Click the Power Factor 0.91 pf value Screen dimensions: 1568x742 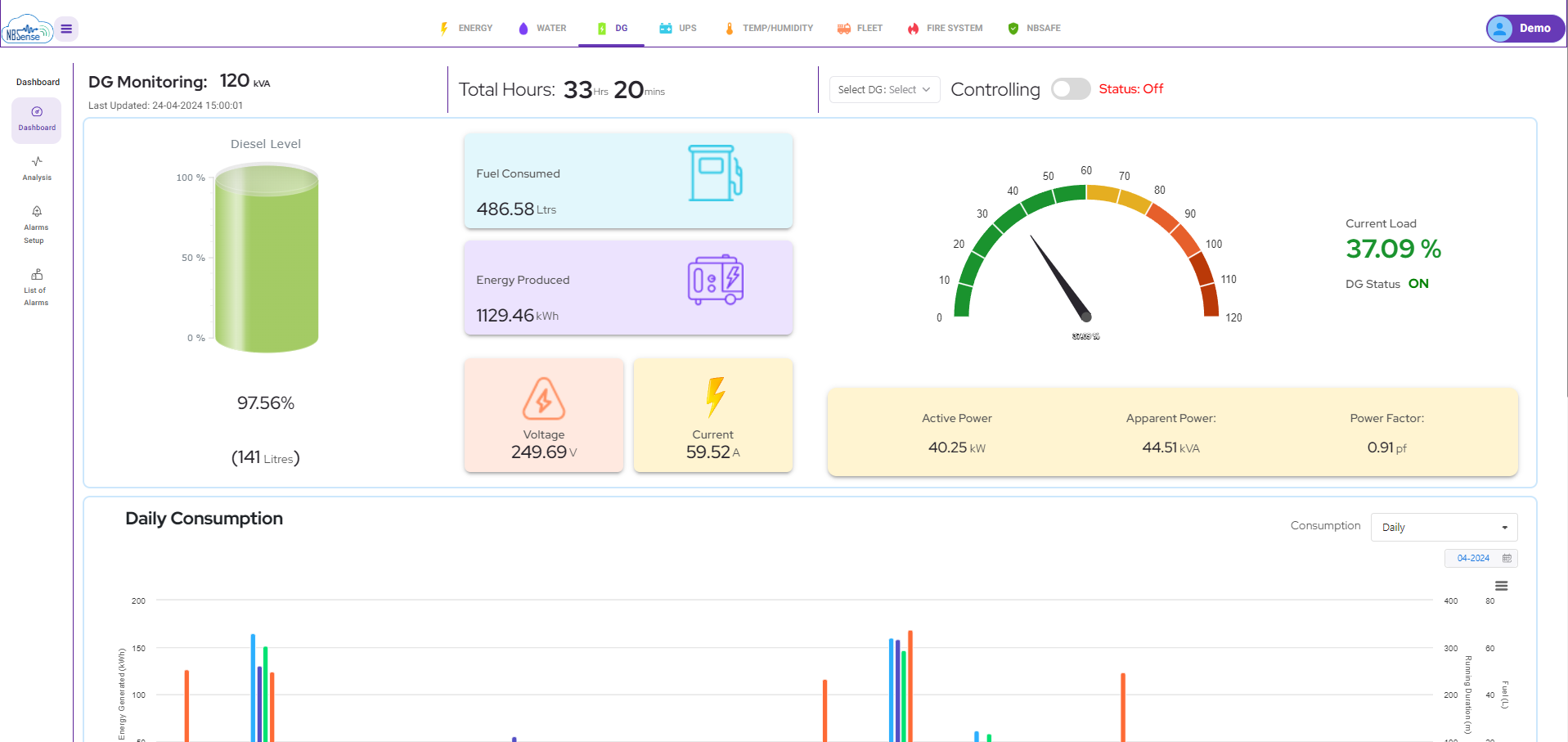1387,447
